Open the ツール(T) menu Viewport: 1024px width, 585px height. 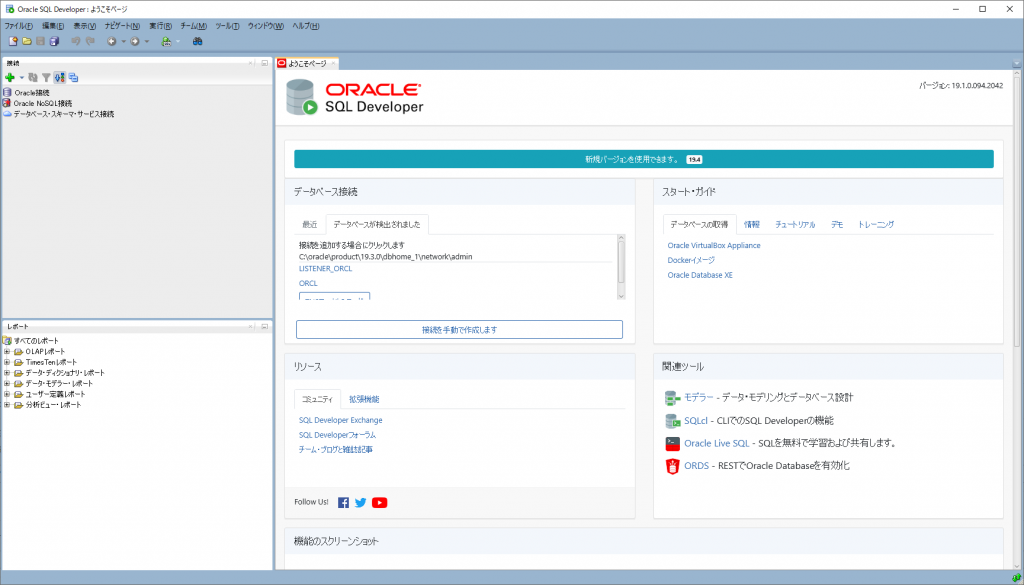tap(227, 25)
